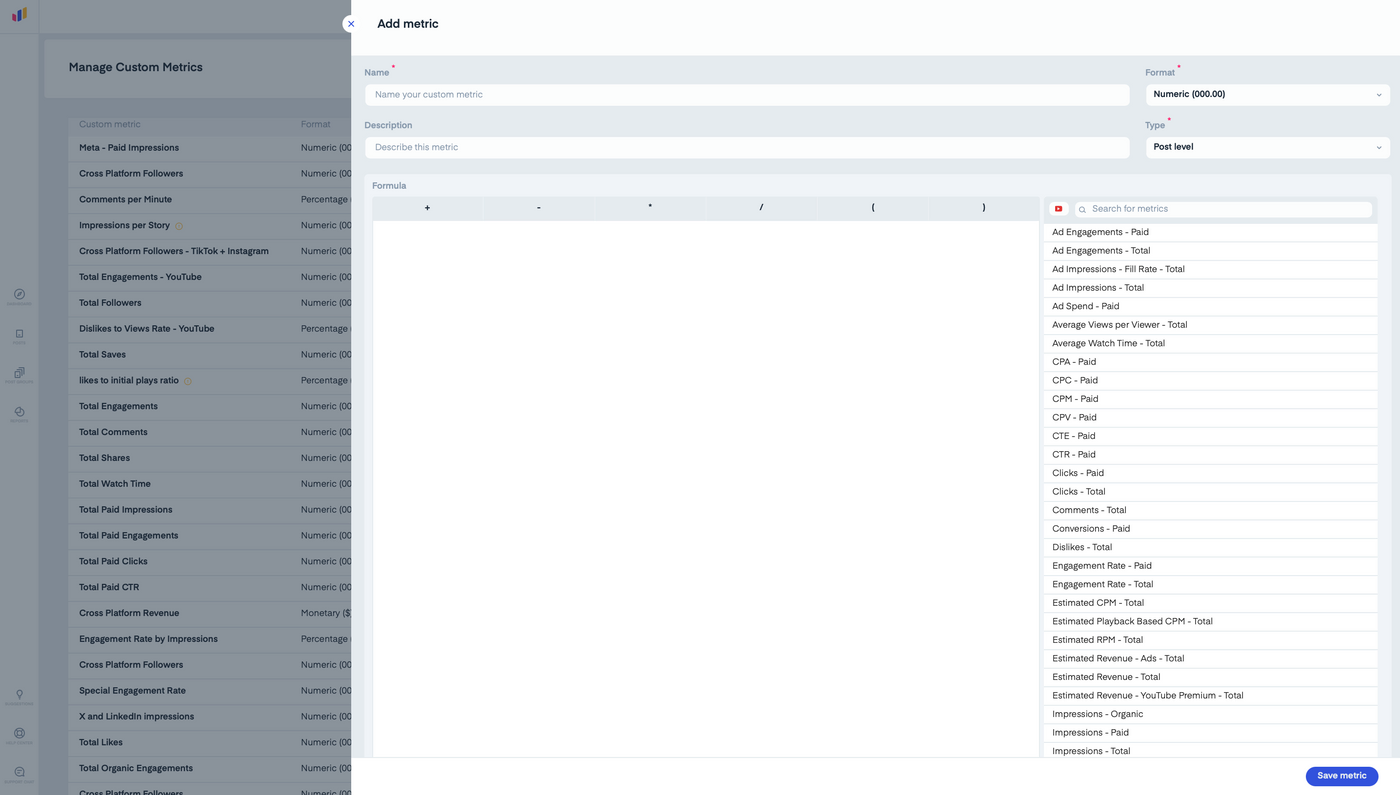Insert the divide operator into formula

tap(761, 208)
